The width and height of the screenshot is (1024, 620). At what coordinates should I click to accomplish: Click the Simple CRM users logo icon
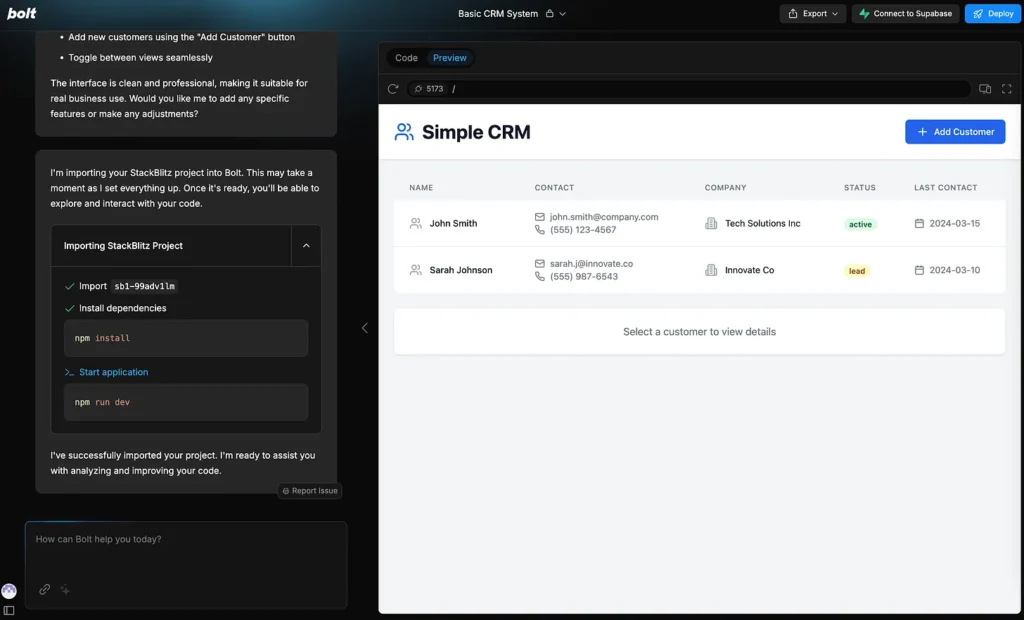(x=404, y=132)
